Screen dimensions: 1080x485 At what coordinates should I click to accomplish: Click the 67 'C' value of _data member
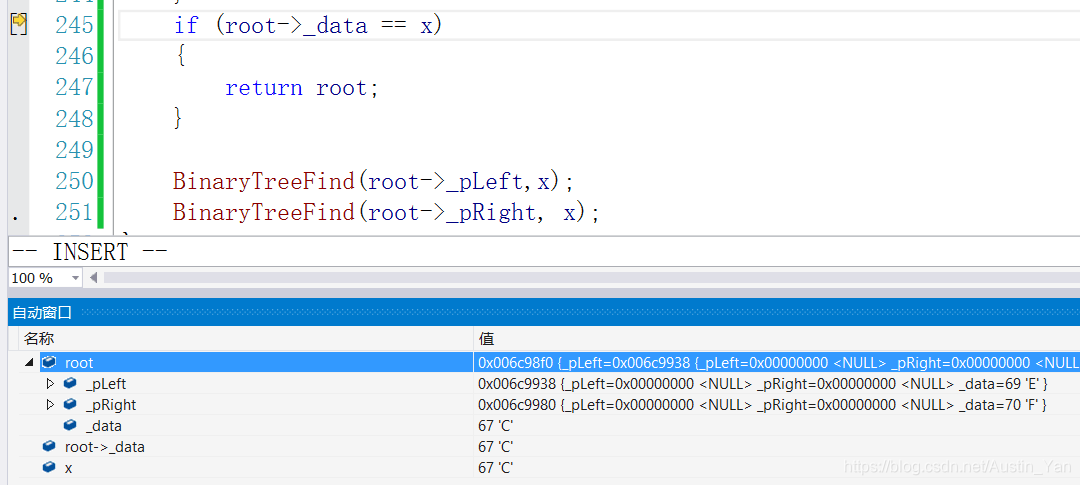pyautogui.click(x=496, y=426)
